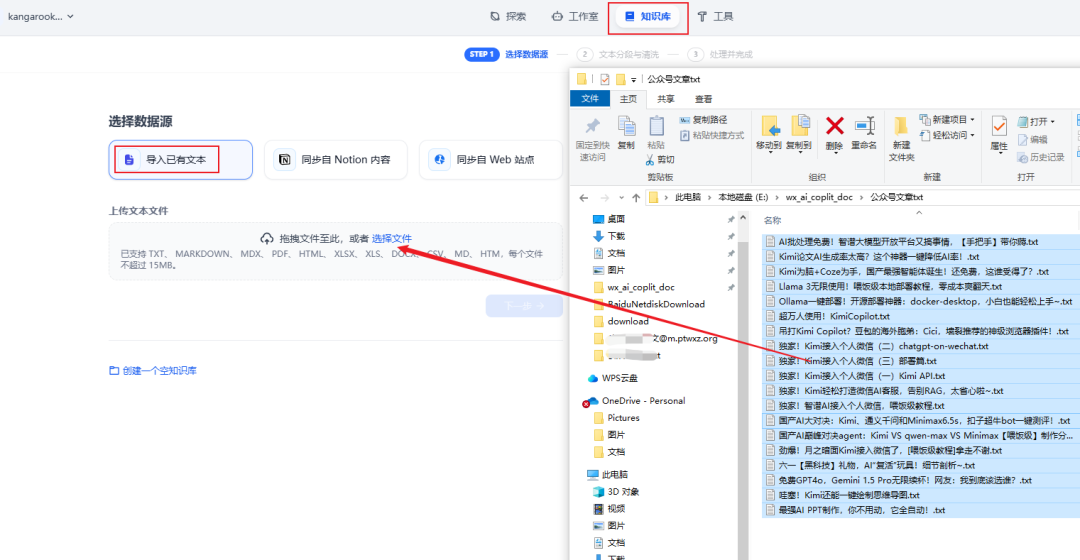Select 3D 对象 in navigation pane
The image size is (1080, 560).
pos(616,492)
